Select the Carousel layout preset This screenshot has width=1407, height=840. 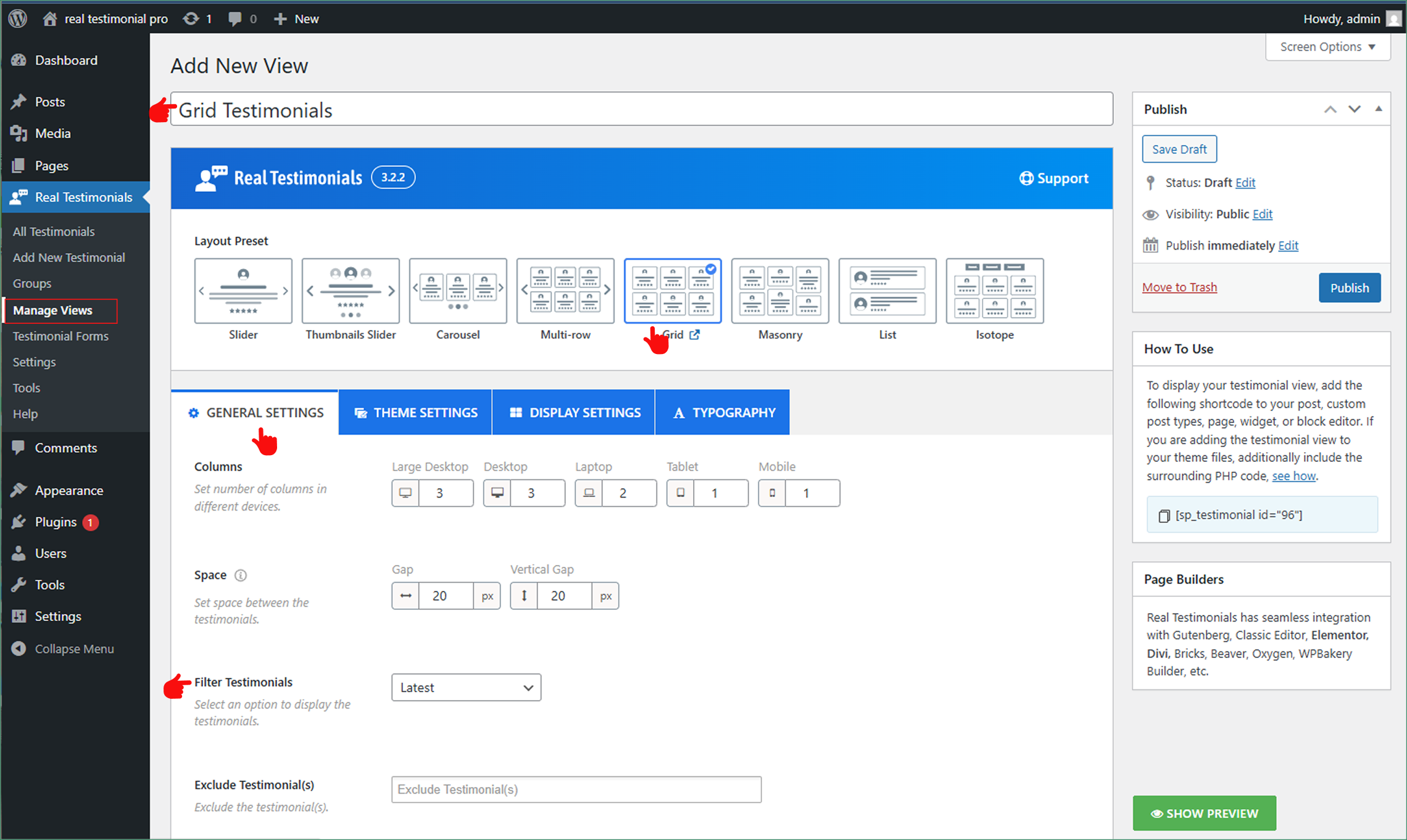tap(458, 290)
